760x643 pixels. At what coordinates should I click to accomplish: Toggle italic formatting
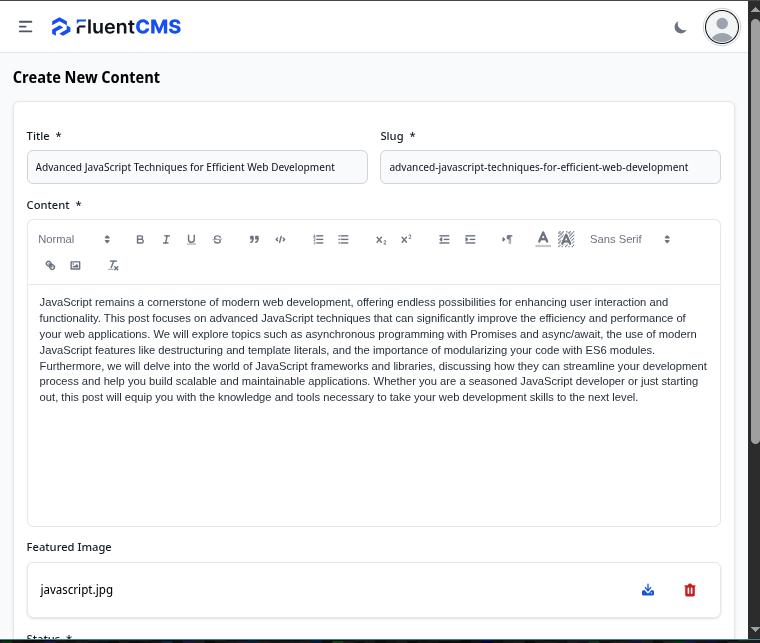(x=166, y=239)
